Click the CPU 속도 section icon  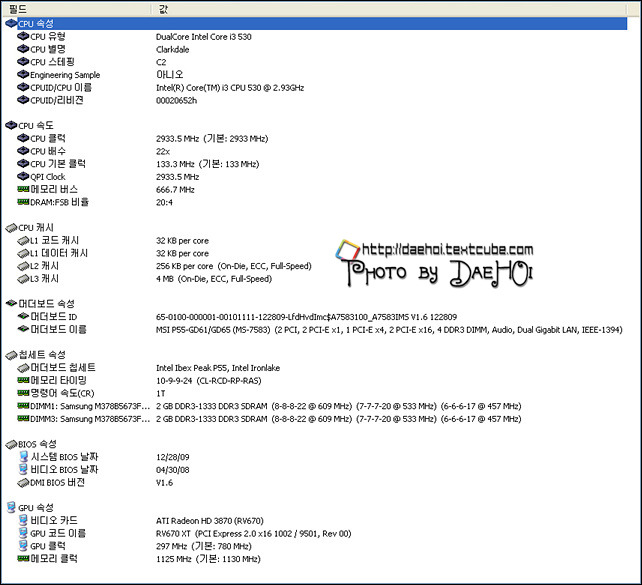pos(11,125)
